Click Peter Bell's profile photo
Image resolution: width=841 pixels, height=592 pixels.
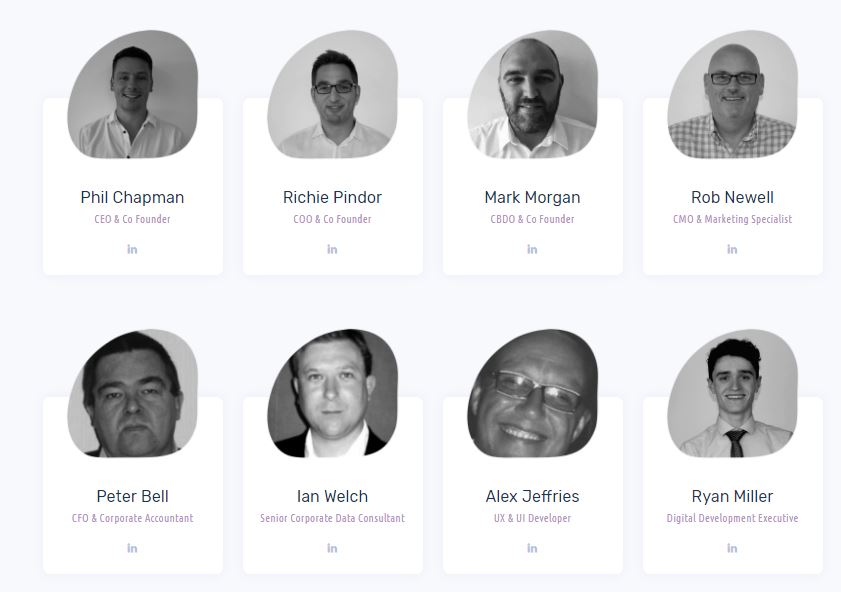pos(132,393)
